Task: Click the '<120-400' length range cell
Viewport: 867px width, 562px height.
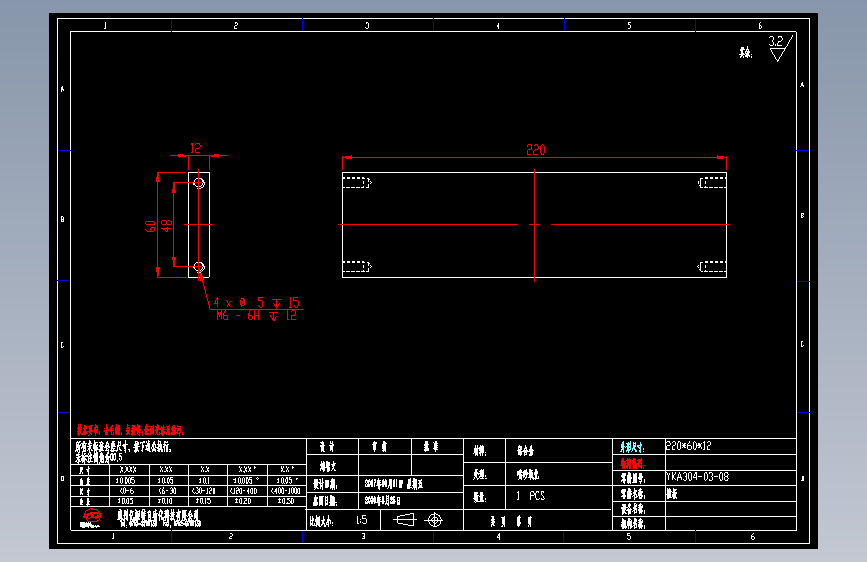Action: tap(243, 491)
